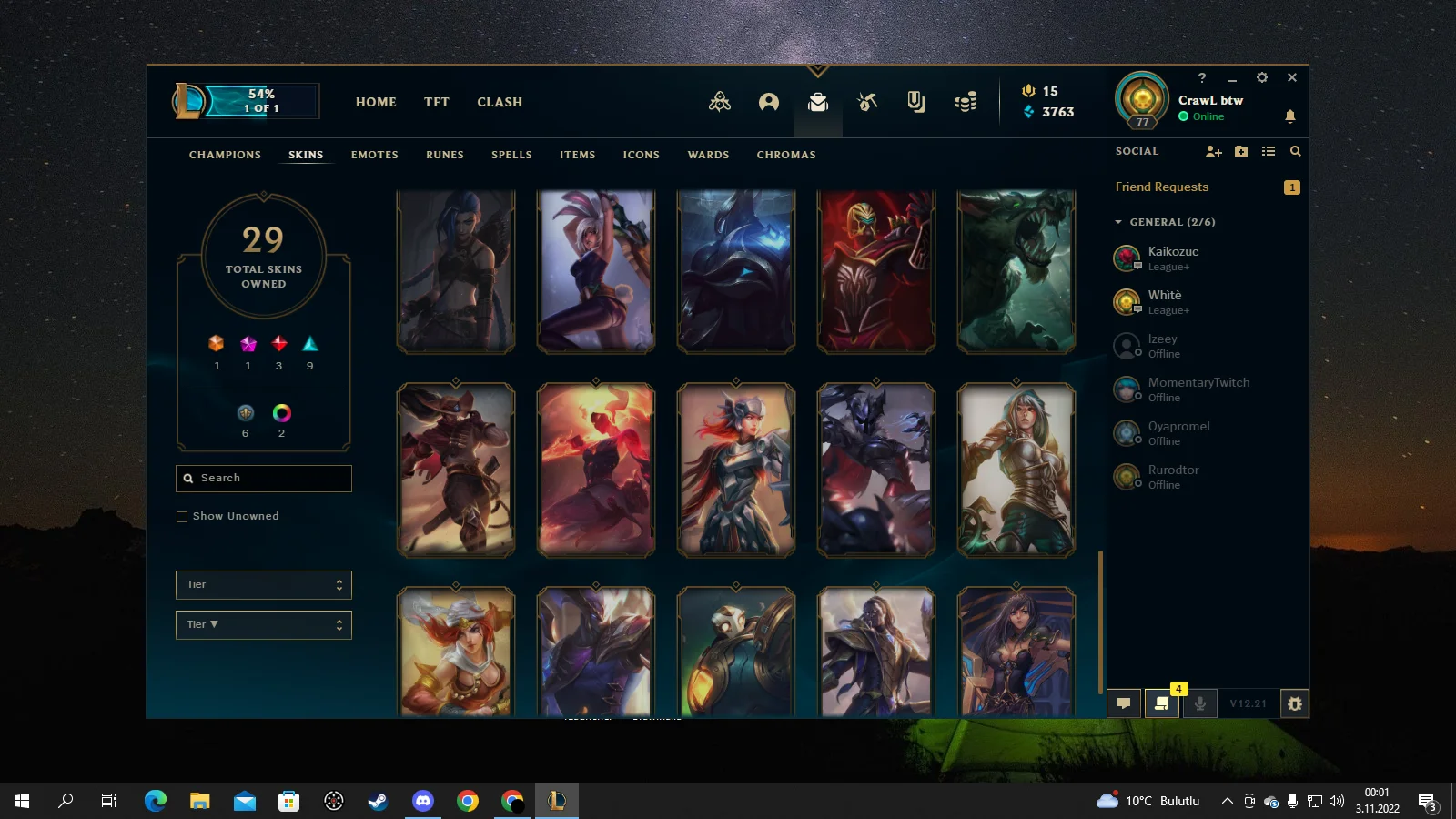Open the Profile icon in top navigation
Screen dimensions: 1456x819
tap(769, 102)
